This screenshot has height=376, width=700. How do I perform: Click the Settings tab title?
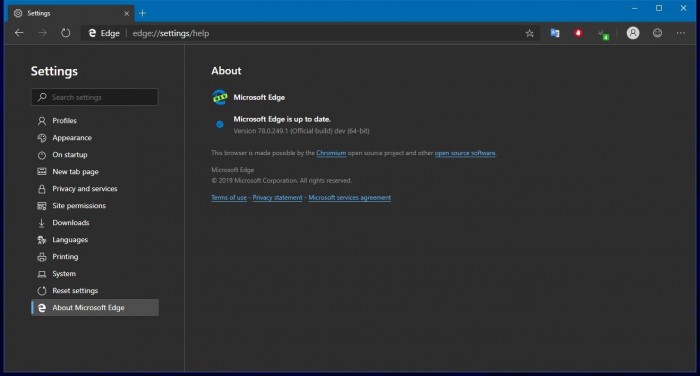point(39,13)
